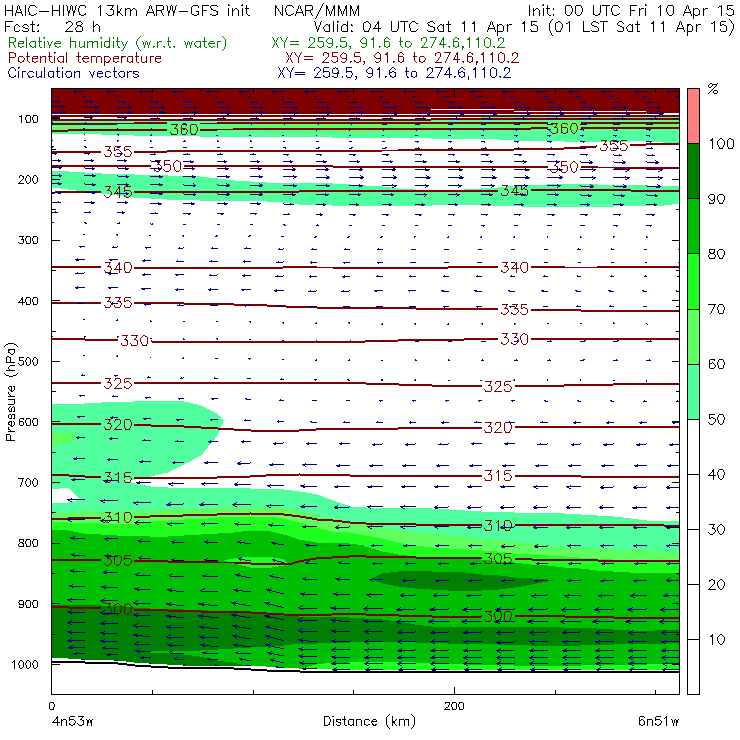Click the white 40–50% colorbar segment
This screenshot has width=740, height=740.
pyautogui.click(x=693, y=446)
